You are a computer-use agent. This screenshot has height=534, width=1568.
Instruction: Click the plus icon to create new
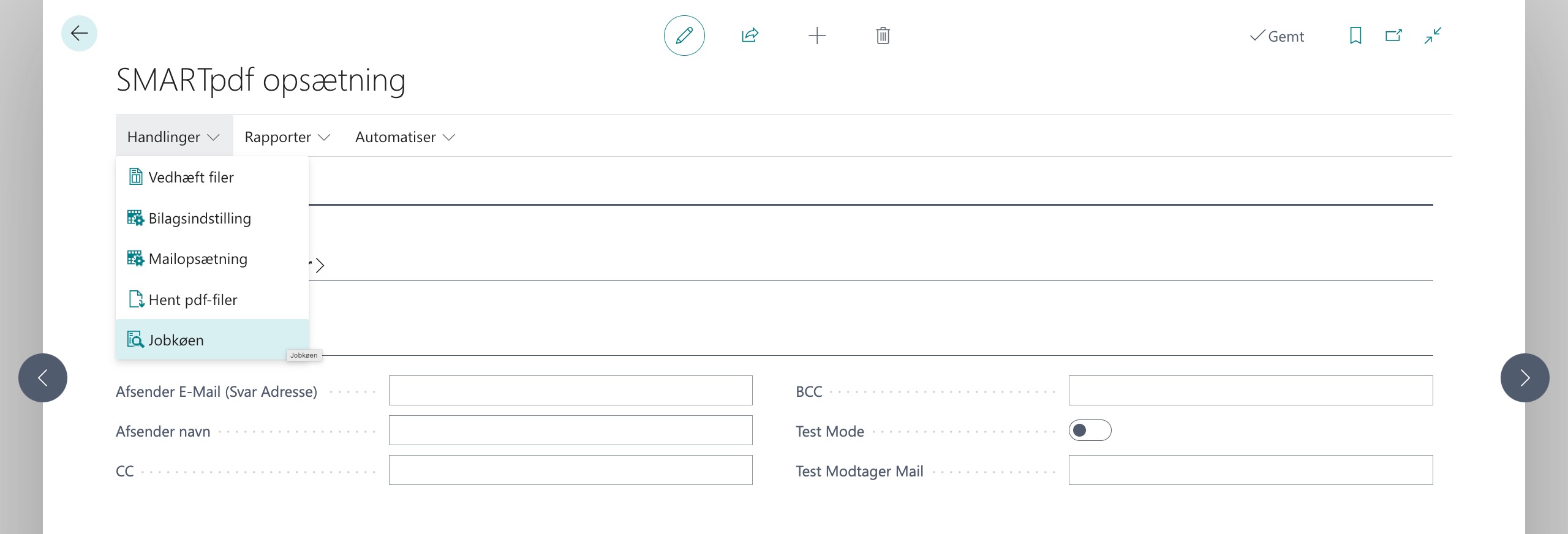(816, 36)
